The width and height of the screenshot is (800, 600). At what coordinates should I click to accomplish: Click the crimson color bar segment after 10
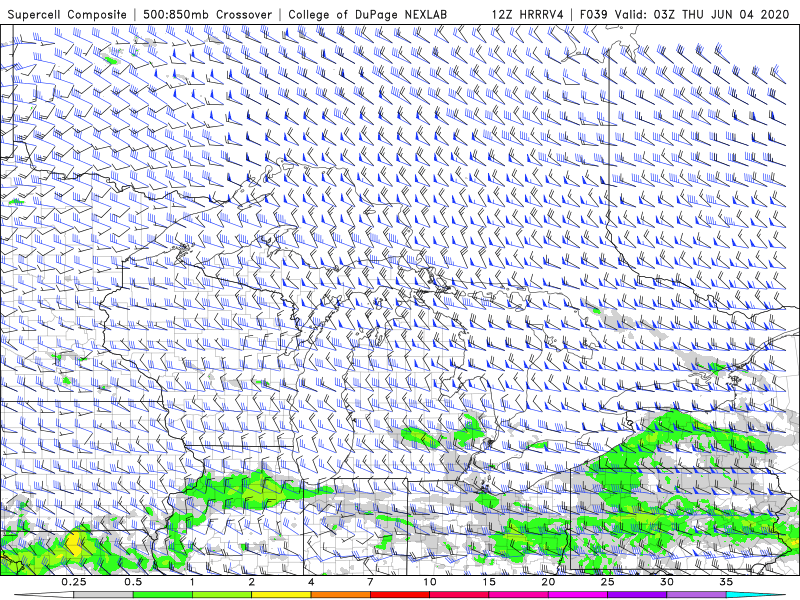tap(459, 595)
